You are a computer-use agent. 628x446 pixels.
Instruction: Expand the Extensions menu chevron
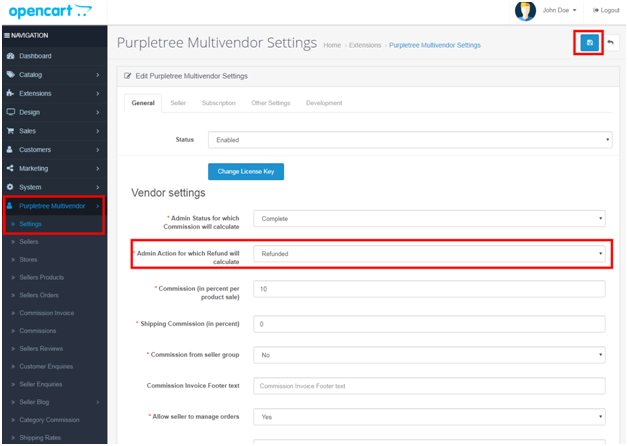pos(98,94)
